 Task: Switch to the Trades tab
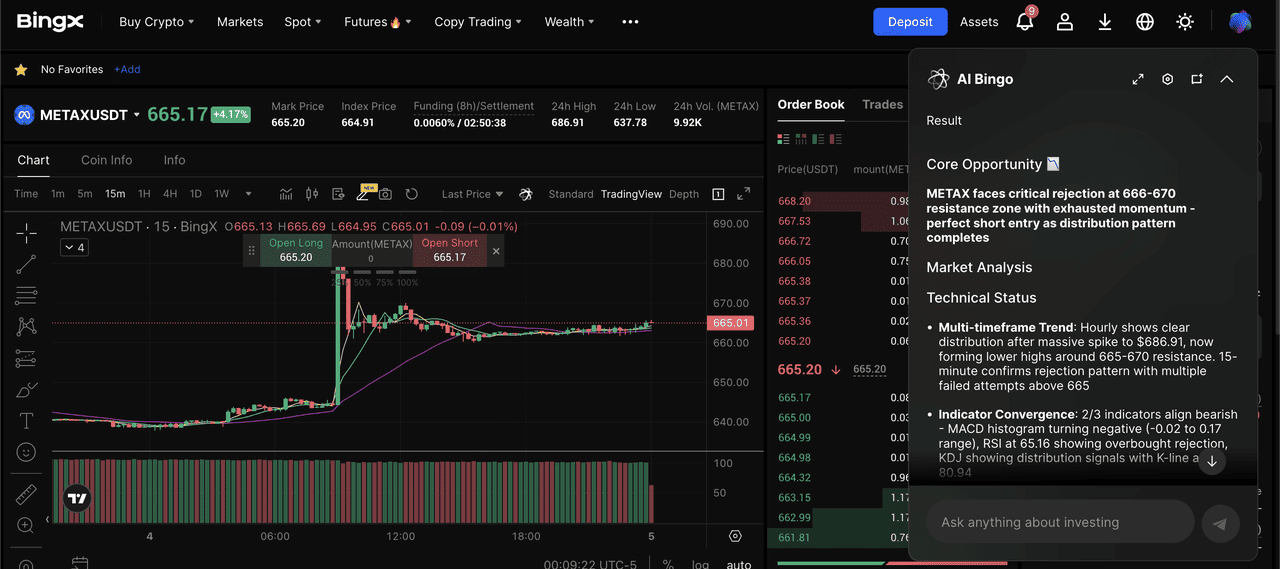coord(882,104)
